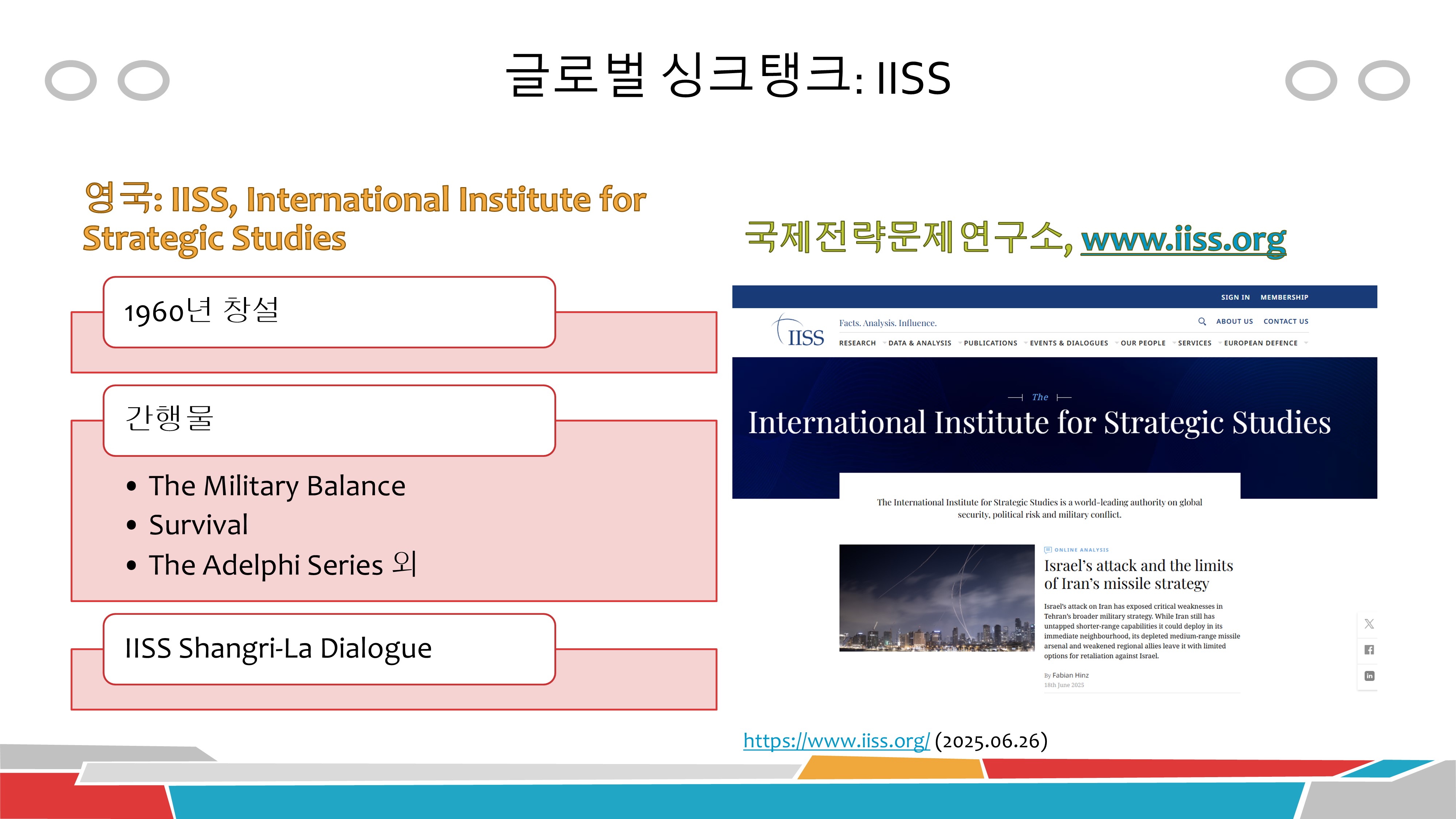Open the ABOUT US link

1234,321
